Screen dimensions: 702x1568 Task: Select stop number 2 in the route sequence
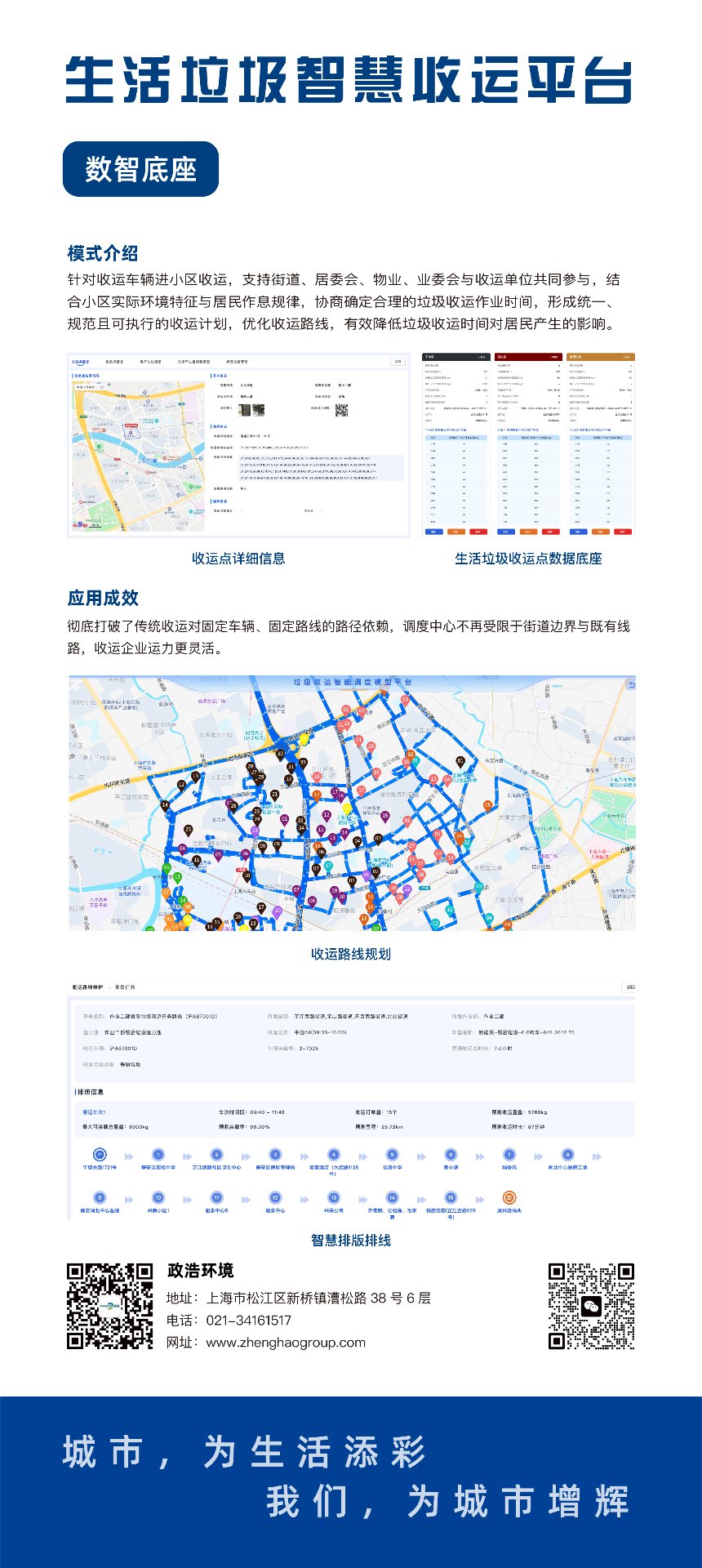click(216, 1155)
